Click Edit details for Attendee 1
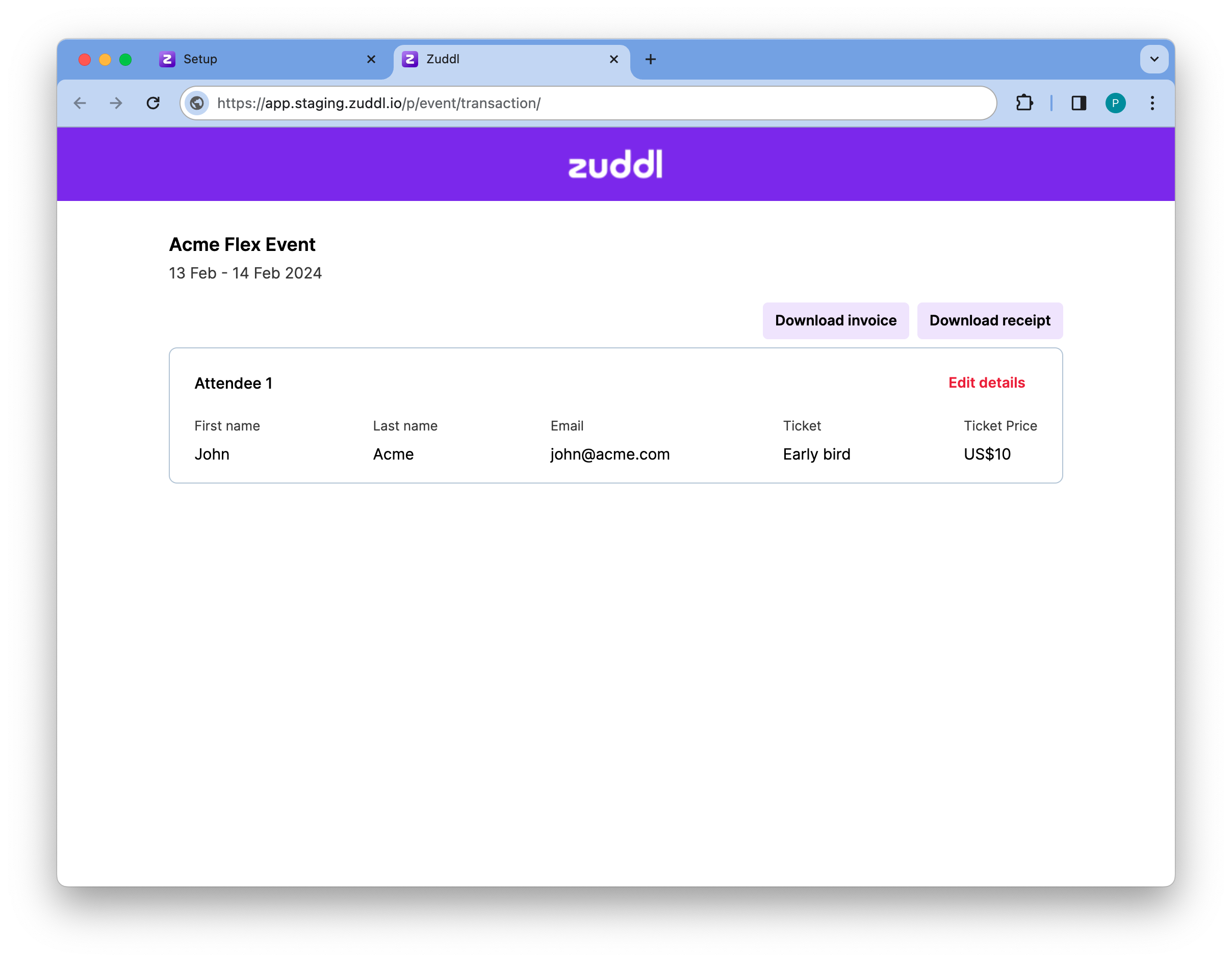The width and height of the screenshot is (1232, 962). click(x=986, y=383)
